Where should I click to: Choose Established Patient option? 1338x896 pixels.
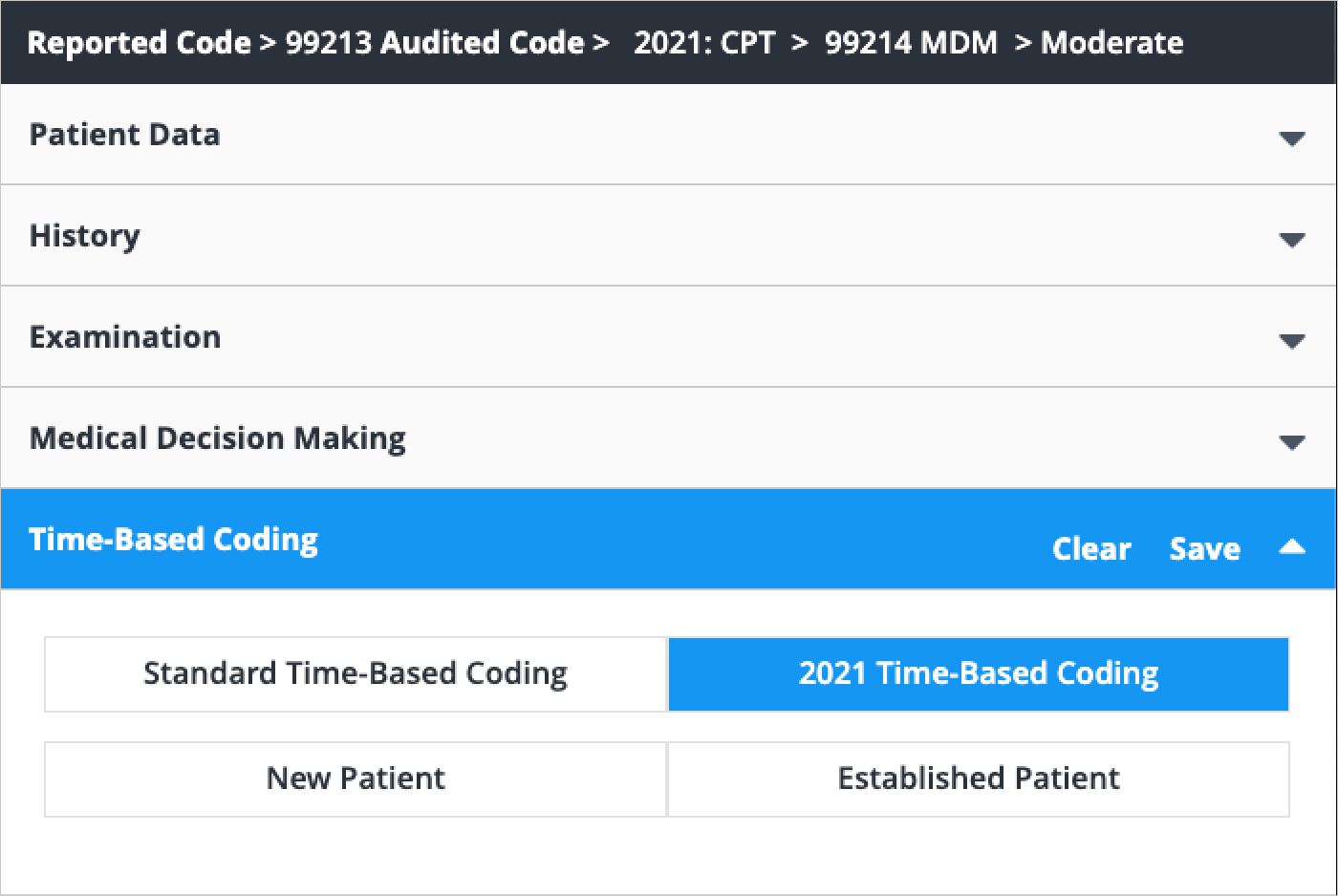[x=978, y=779]
